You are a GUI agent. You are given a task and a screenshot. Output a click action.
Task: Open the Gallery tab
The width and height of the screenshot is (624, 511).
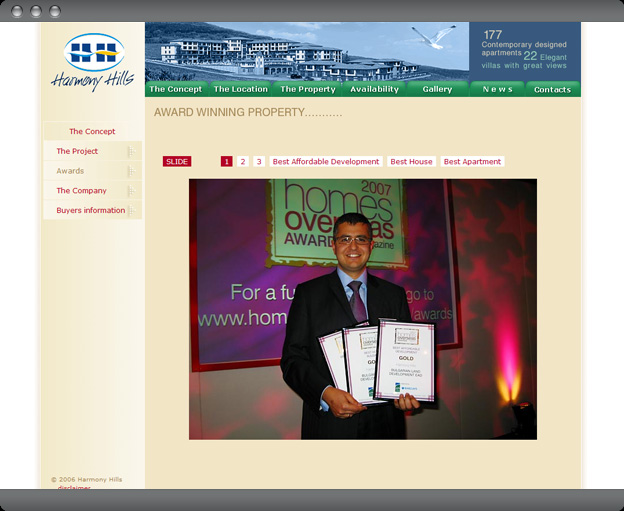437,89
